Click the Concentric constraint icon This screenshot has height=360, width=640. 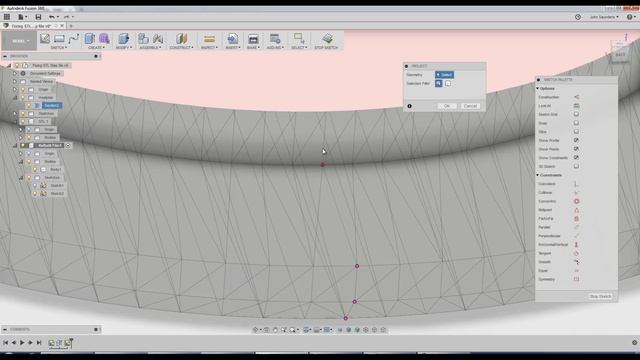576,201
